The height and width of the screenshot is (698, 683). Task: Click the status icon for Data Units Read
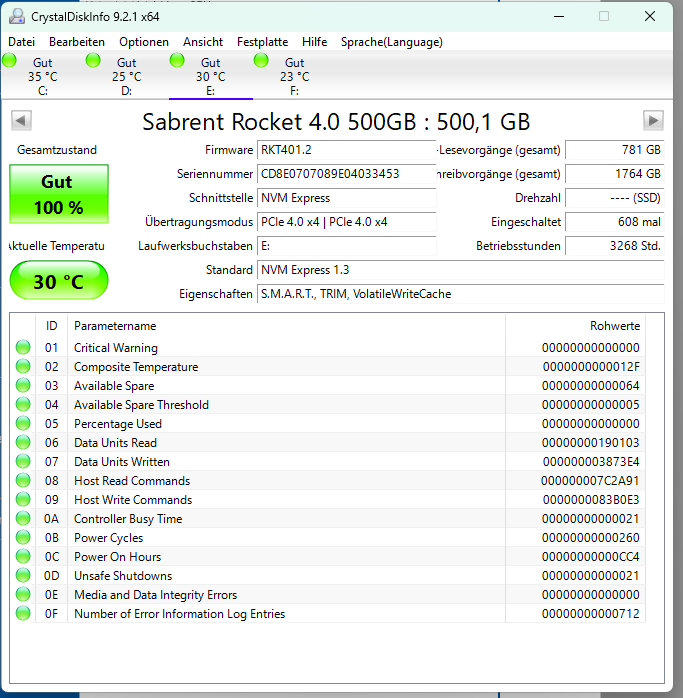point(23,442)
